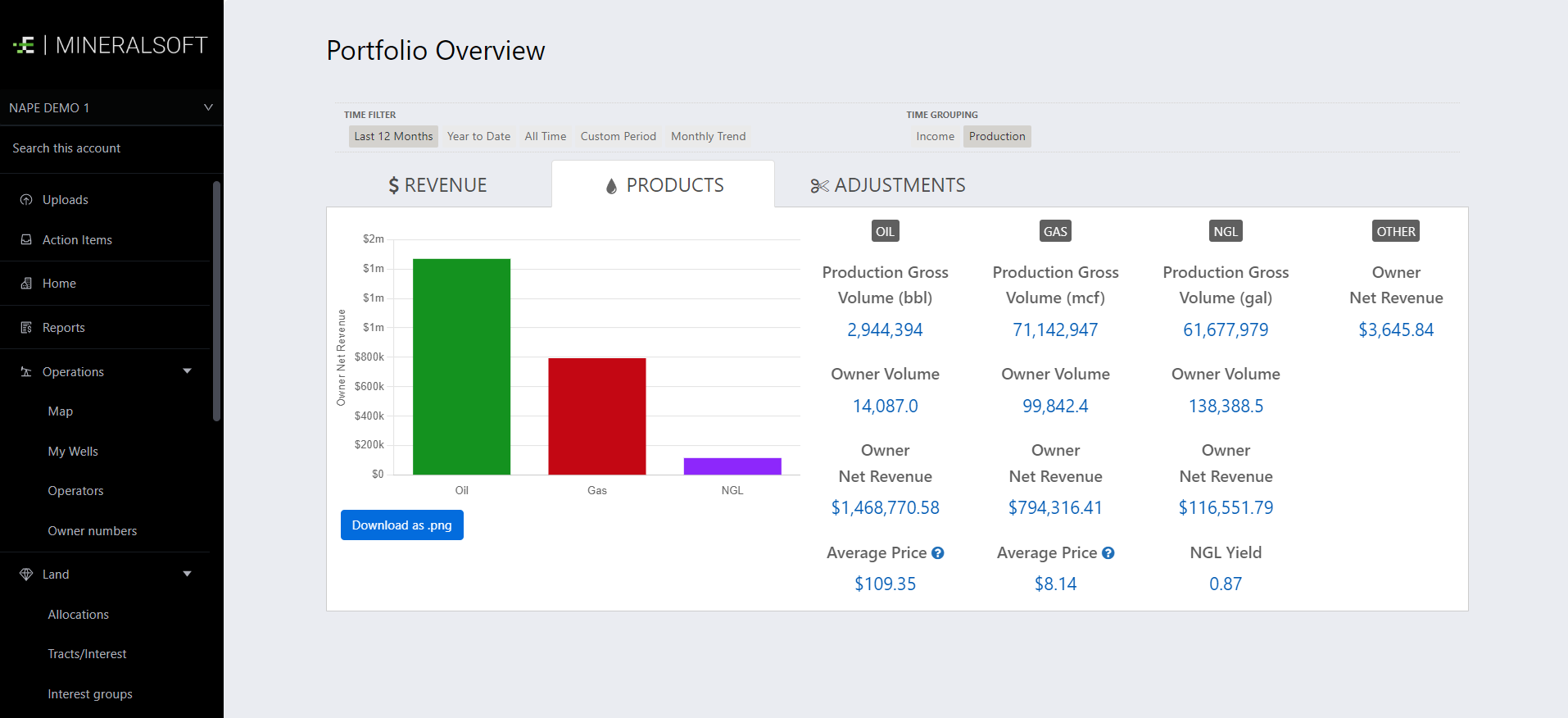1568x718 pixels.
Task: Select the Year to Date time filter
Action: pyautogui.click(x=478, y=136)
